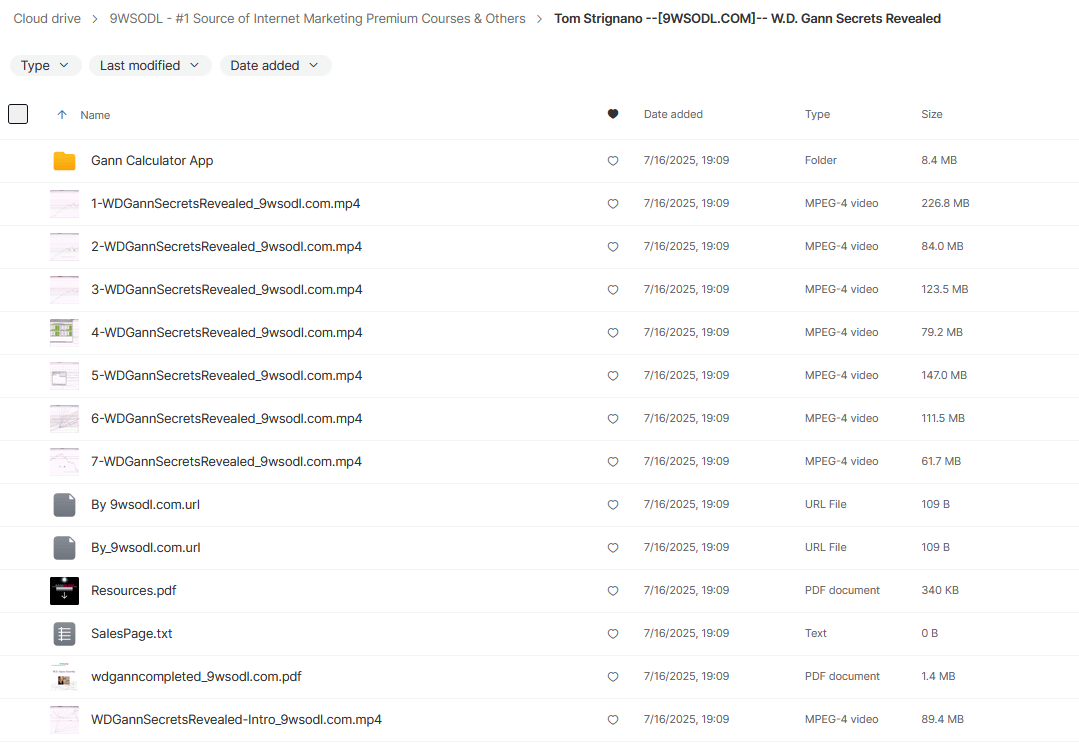
Task: Click the 4-WDGannSecretsRevealed video thumbnail
Action: [64, 333]
